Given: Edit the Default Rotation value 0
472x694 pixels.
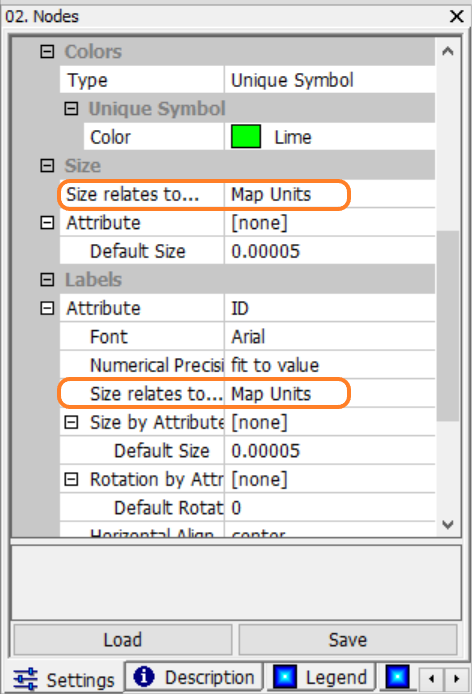Looking at the screenshot, I should coord(329,508).
